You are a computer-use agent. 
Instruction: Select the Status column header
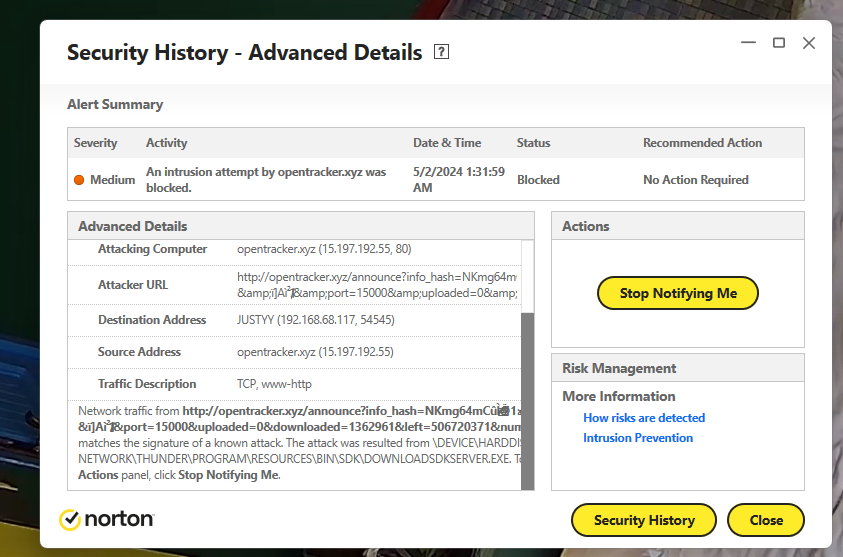pos(533,143)
